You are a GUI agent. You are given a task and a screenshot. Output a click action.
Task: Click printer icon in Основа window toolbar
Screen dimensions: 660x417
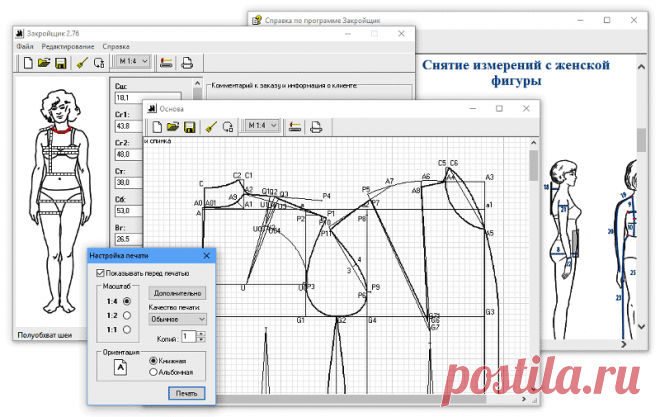coord(316,127)
